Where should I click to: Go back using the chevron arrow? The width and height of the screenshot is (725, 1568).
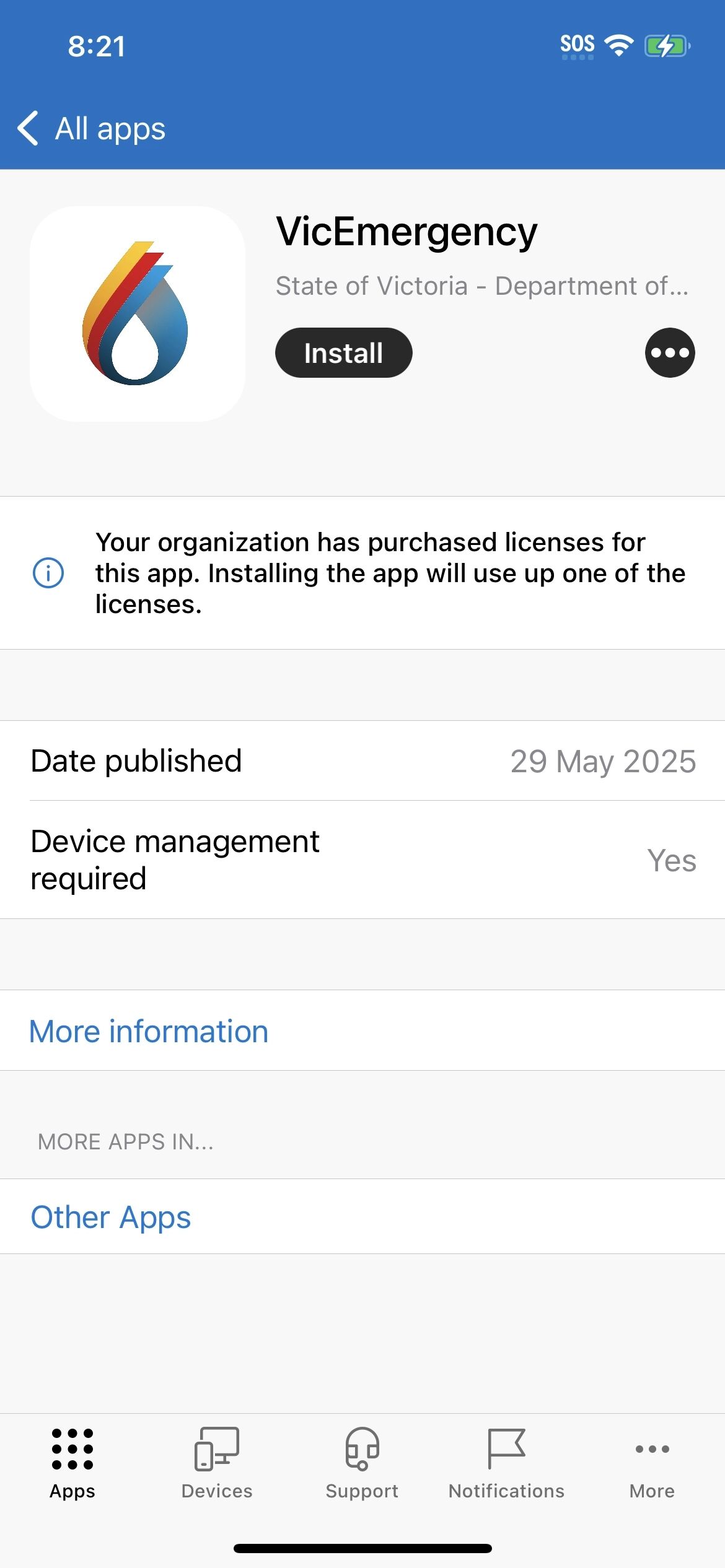tap(28, 128)
